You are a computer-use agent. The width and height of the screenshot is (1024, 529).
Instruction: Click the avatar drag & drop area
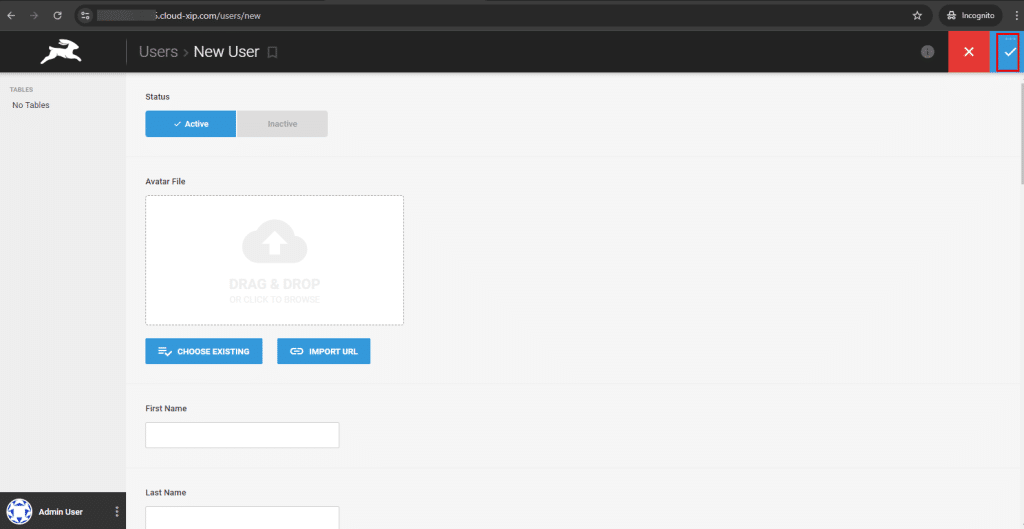click(x=274, y=260)
